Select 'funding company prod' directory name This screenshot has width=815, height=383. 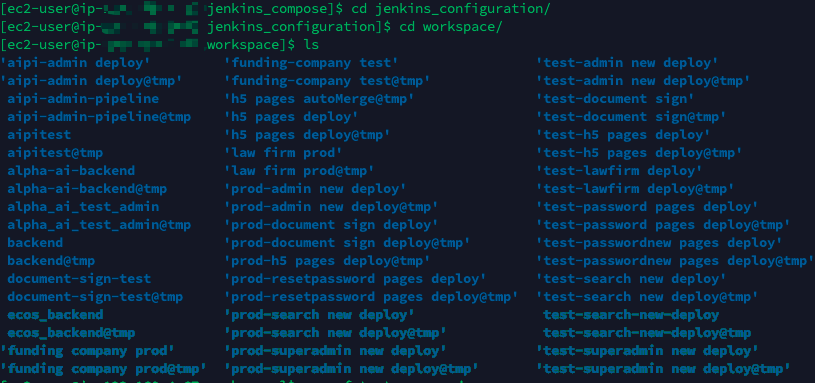pyautogui.click(x=87, y=351)
